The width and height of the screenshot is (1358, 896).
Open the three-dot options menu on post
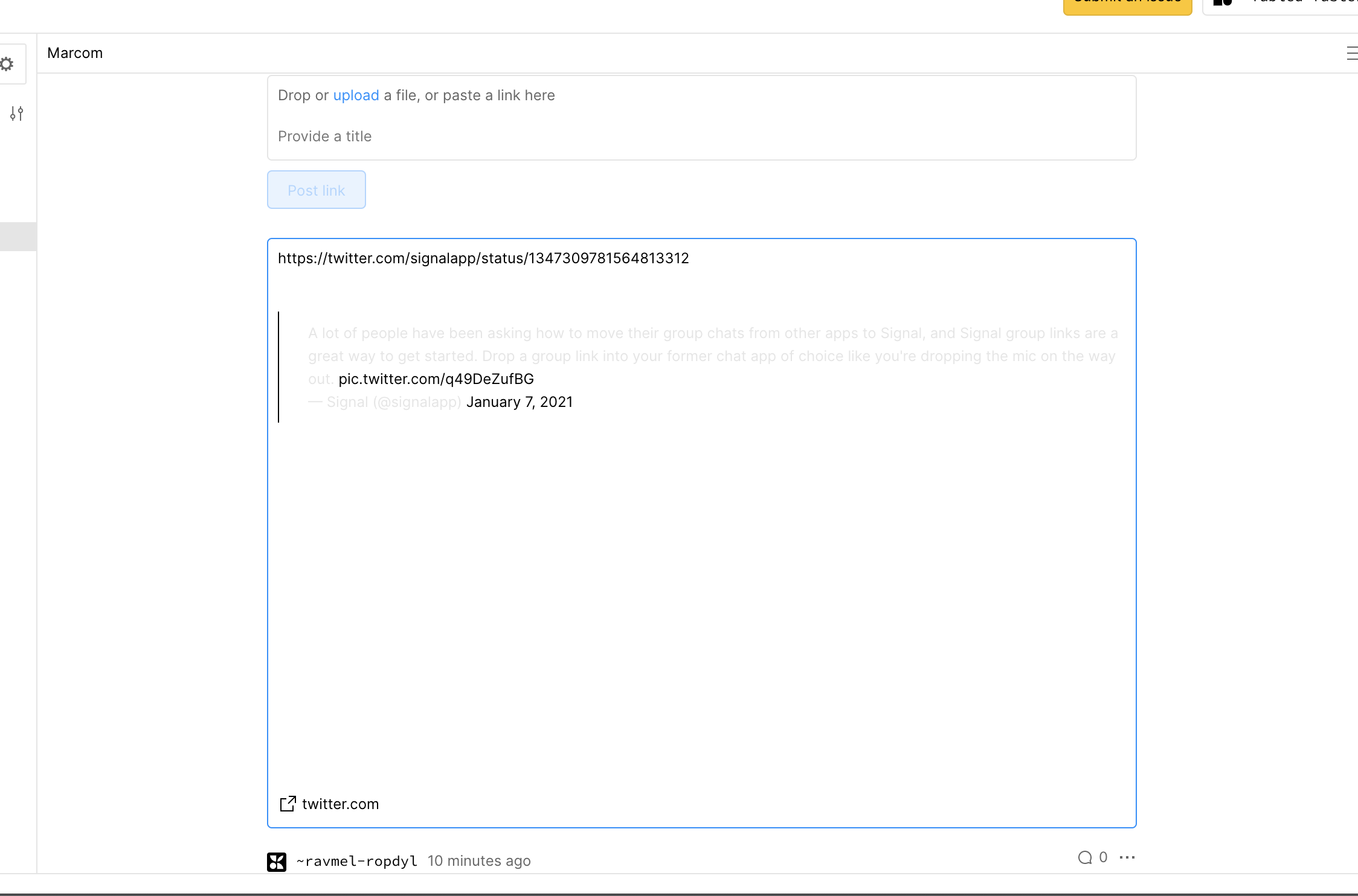(x=1127, y=857)
